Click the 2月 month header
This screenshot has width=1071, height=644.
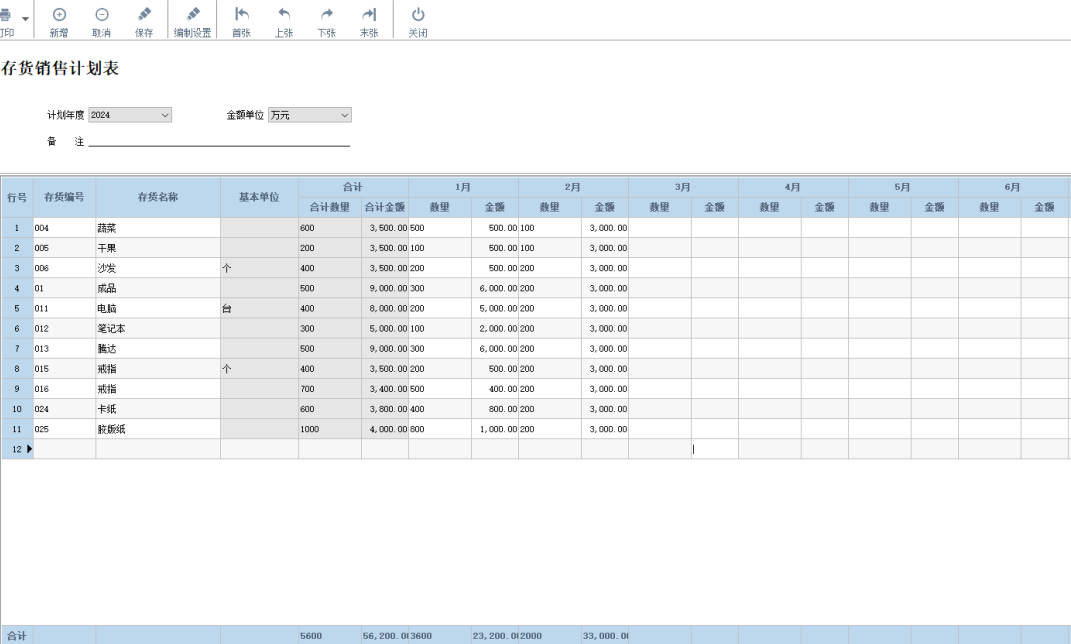[x=573, y=187]
